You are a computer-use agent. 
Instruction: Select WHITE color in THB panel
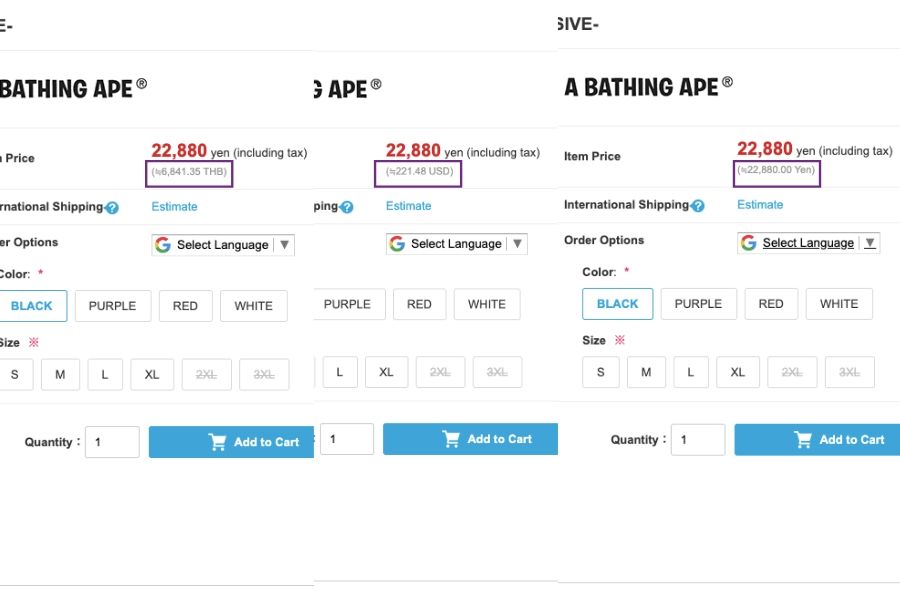(x=254, y=306)
